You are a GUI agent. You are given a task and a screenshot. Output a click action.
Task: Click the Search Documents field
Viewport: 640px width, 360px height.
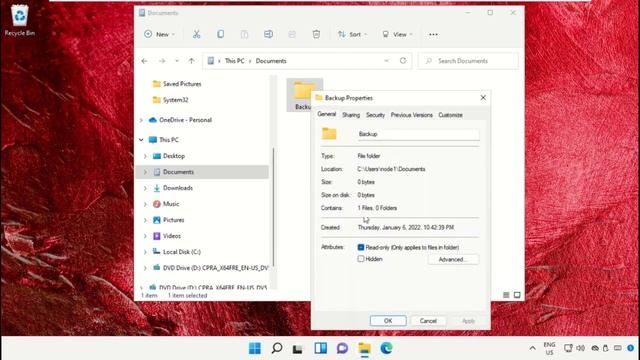coord(469,61)
